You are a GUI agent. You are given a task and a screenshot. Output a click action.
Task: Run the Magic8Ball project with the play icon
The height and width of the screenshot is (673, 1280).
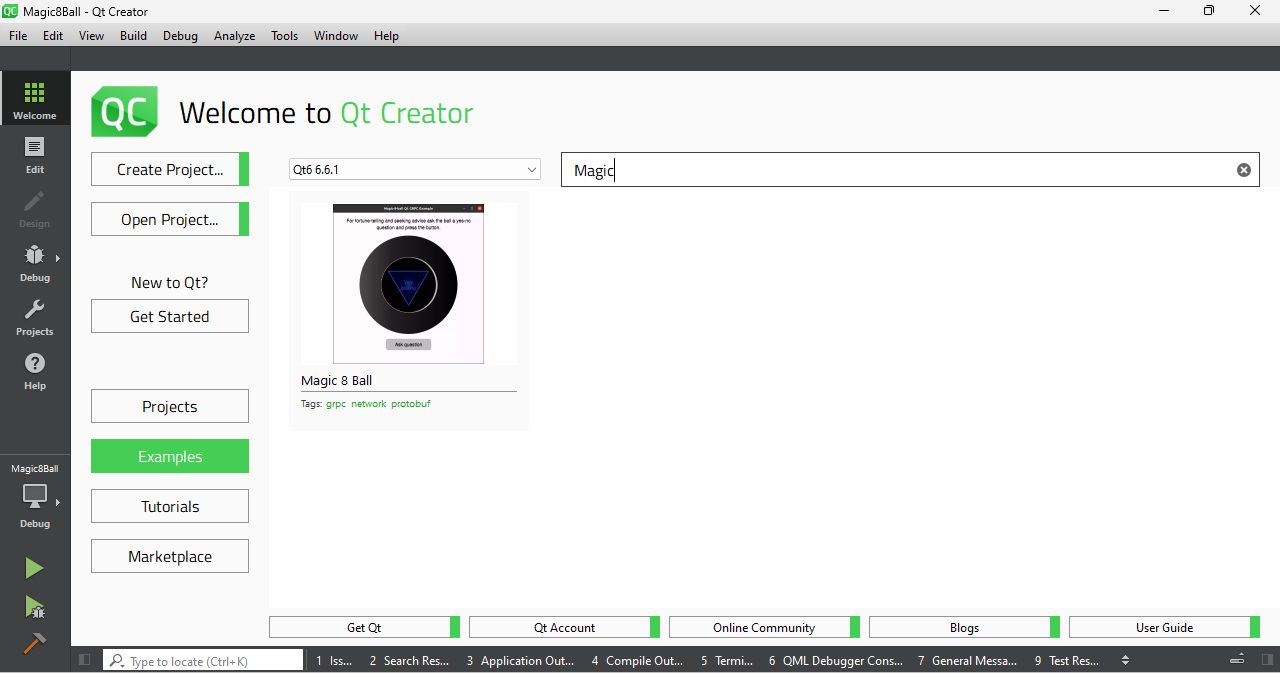(x=33, y=567)
